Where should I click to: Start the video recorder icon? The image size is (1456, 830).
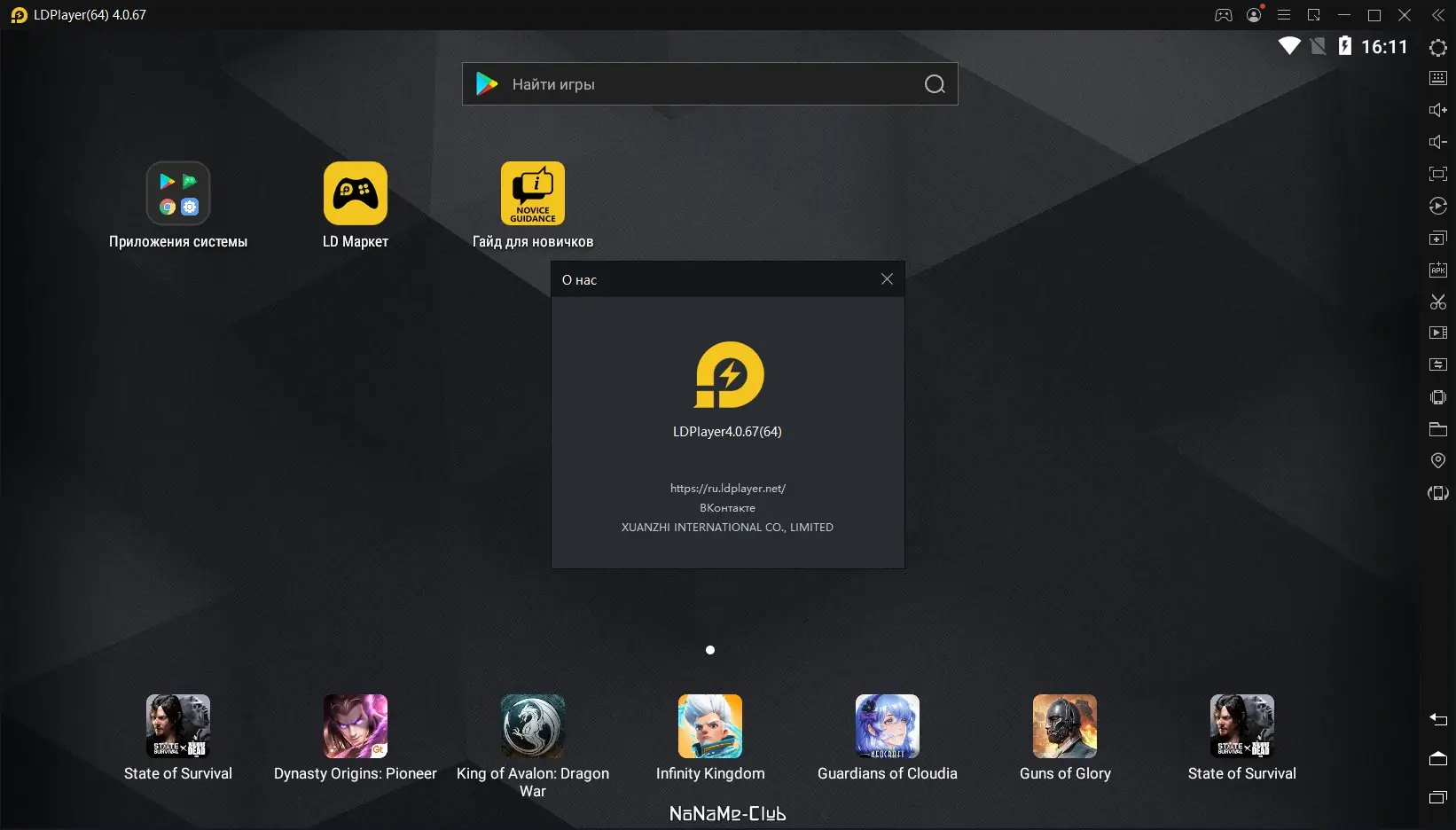(x=1438, y=333)
